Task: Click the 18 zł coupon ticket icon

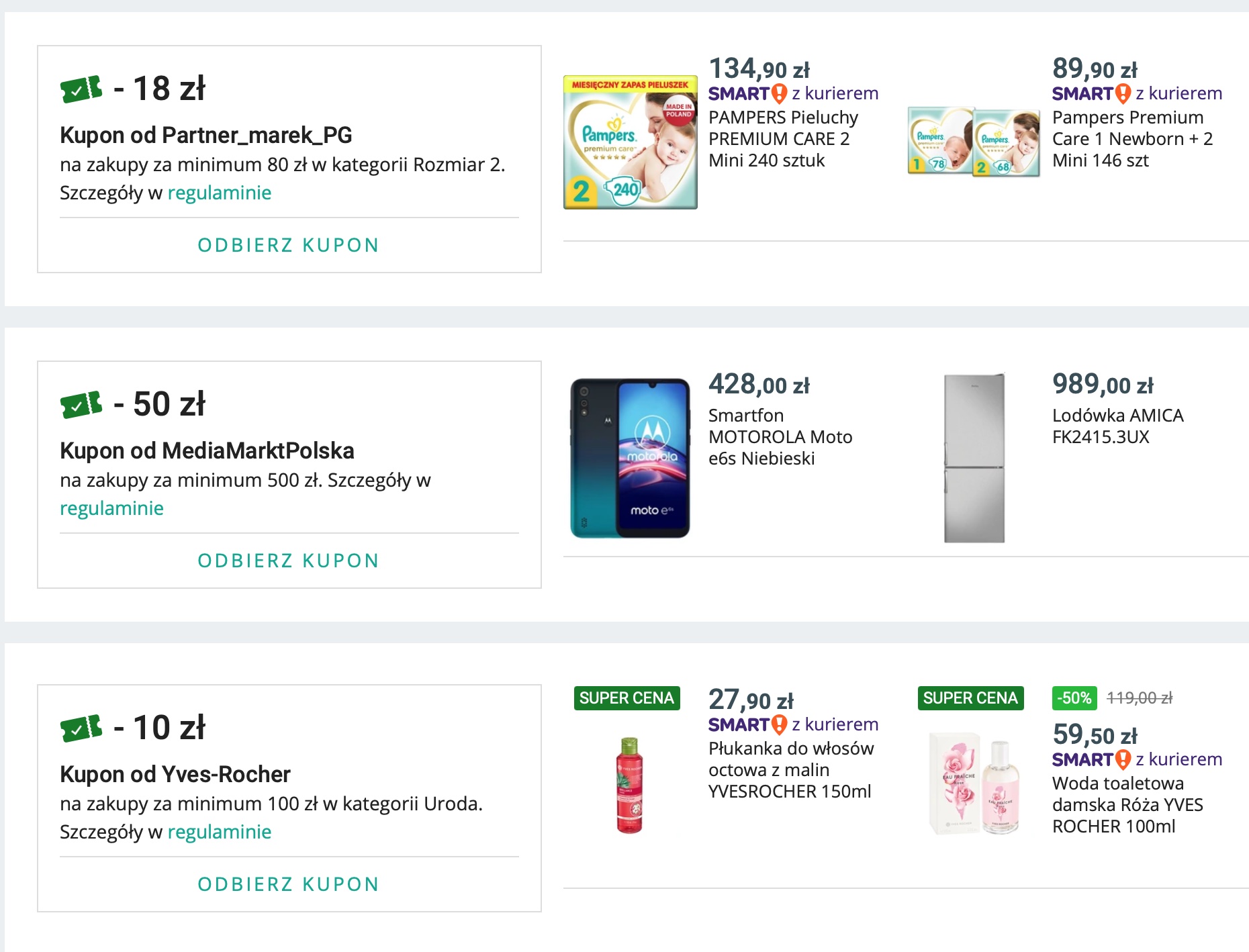Action: [x=81, y=89]
